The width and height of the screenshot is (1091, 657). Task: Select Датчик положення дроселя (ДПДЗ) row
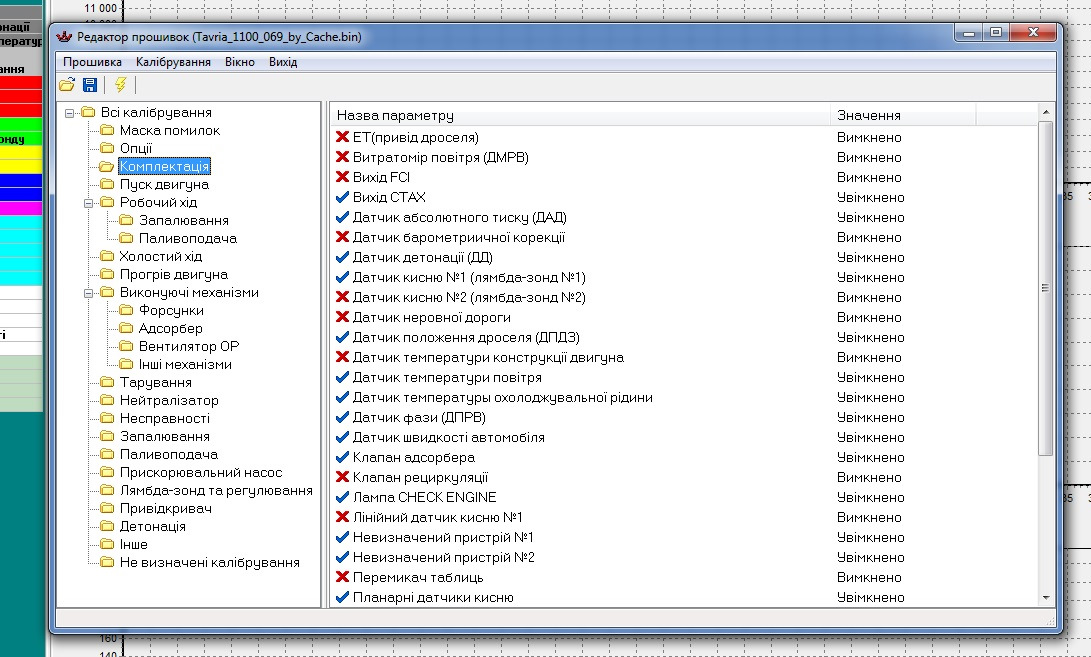pyautogui.click(x=685, y=338)
